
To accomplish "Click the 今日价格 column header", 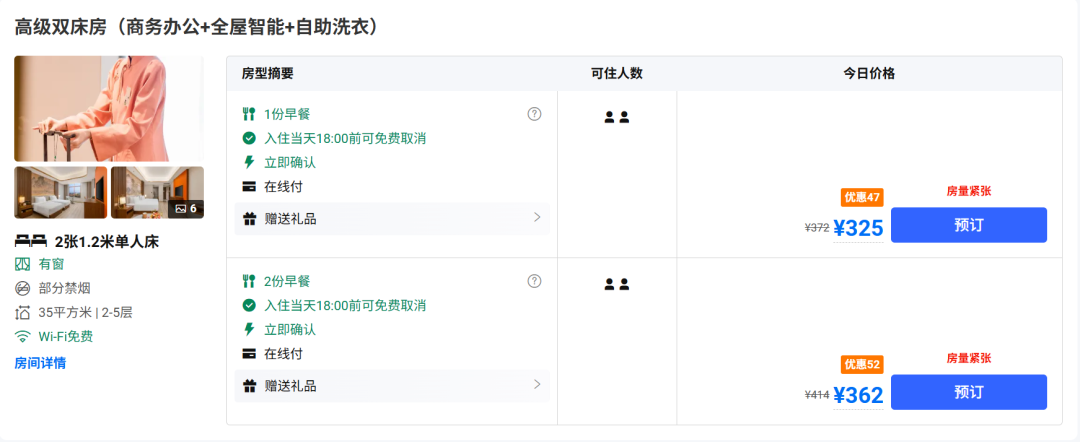I will [x=868, y=73].
